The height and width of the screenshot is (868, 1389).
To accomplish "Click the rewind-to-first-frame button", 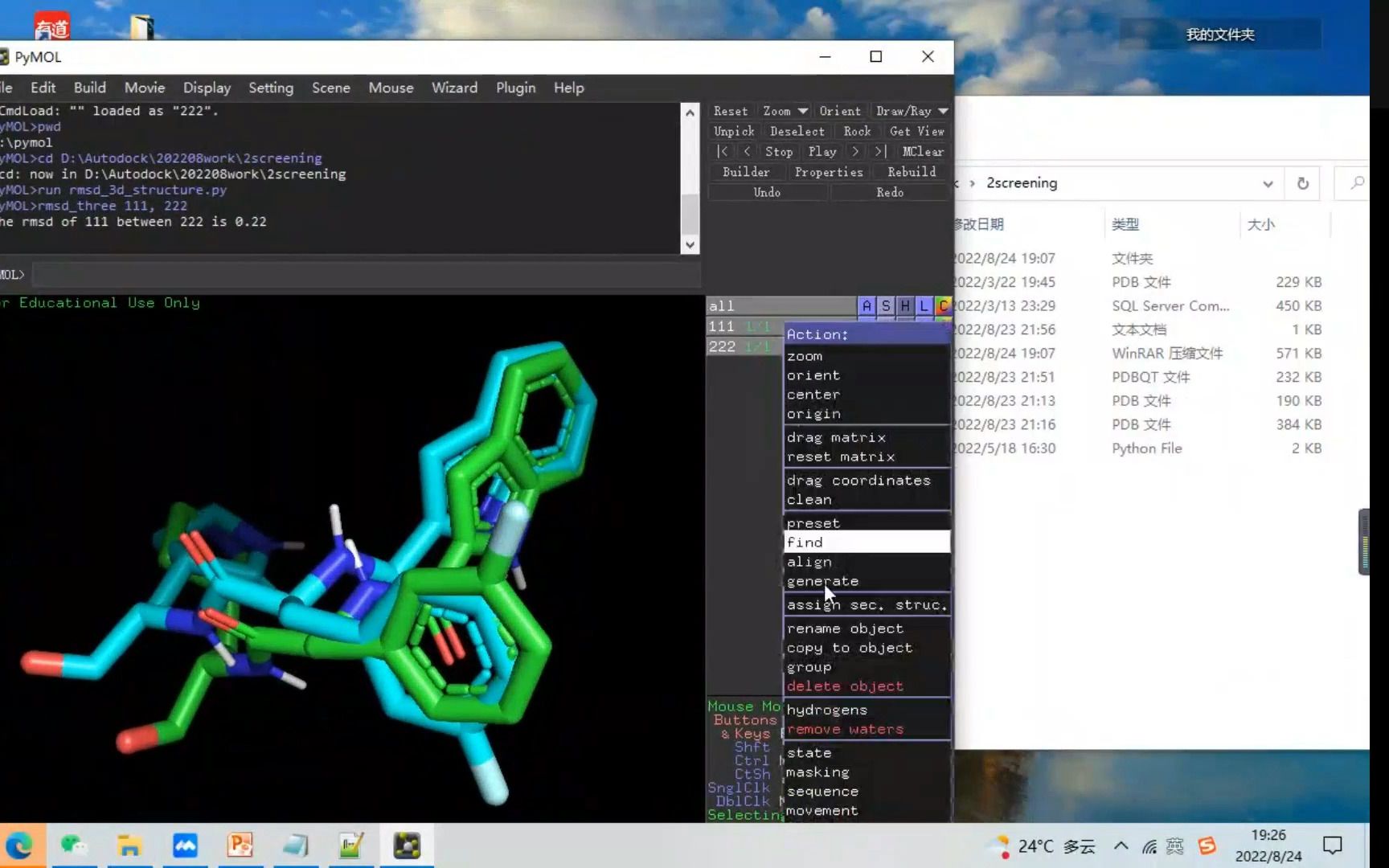I will point(722,151).
